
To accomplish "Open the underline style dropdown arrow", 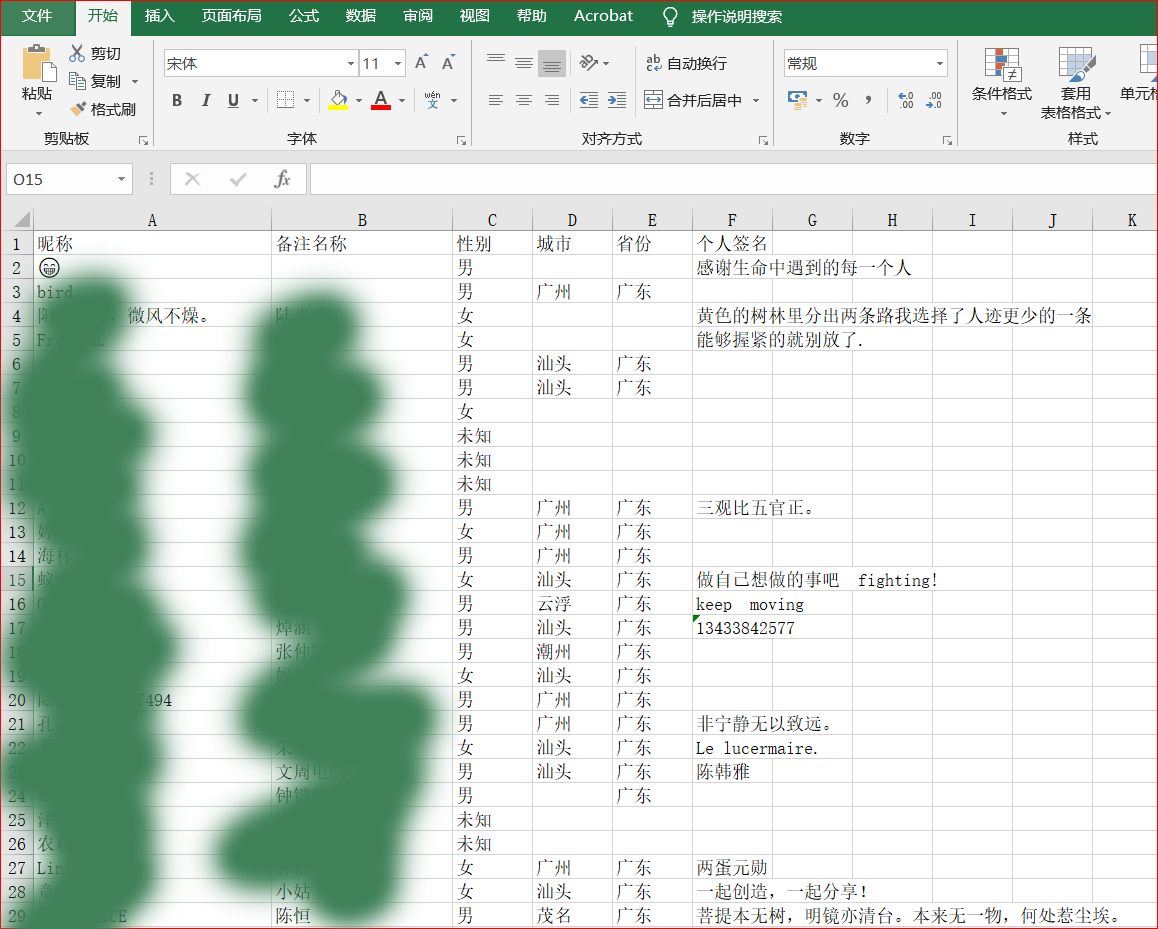I will point(255,100).
